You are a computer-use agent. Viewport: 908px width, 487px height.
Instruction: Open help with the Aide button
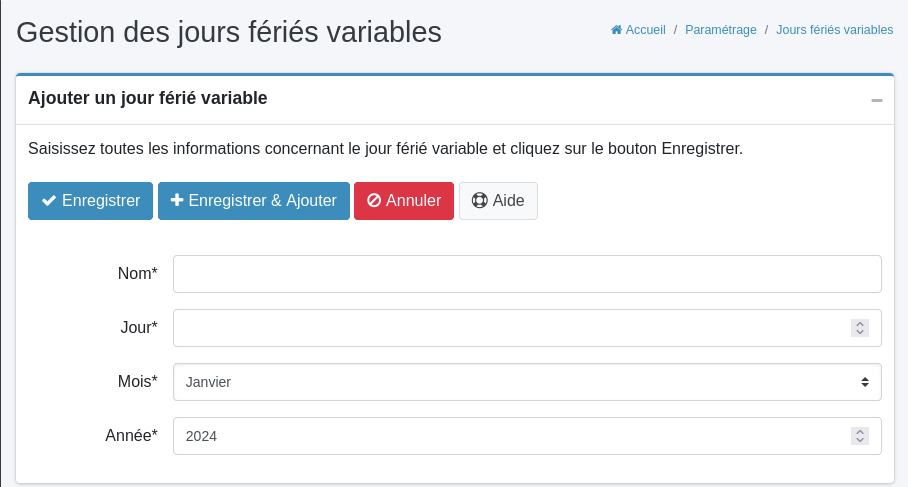(498, 200)
